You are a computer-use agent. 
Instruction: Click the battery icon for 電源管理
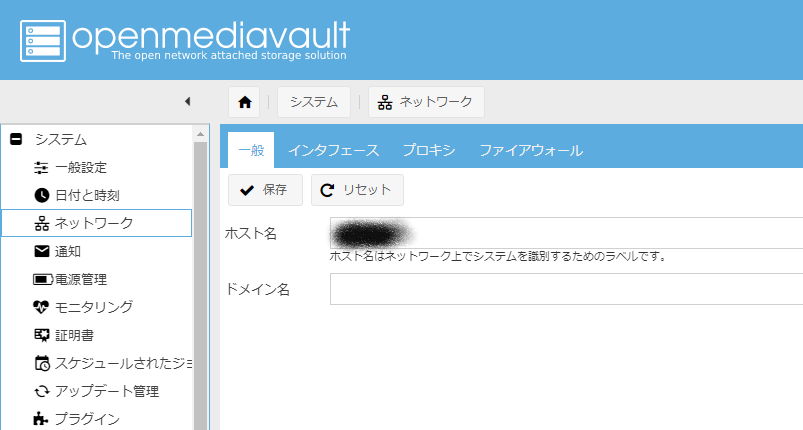[43, 280]
